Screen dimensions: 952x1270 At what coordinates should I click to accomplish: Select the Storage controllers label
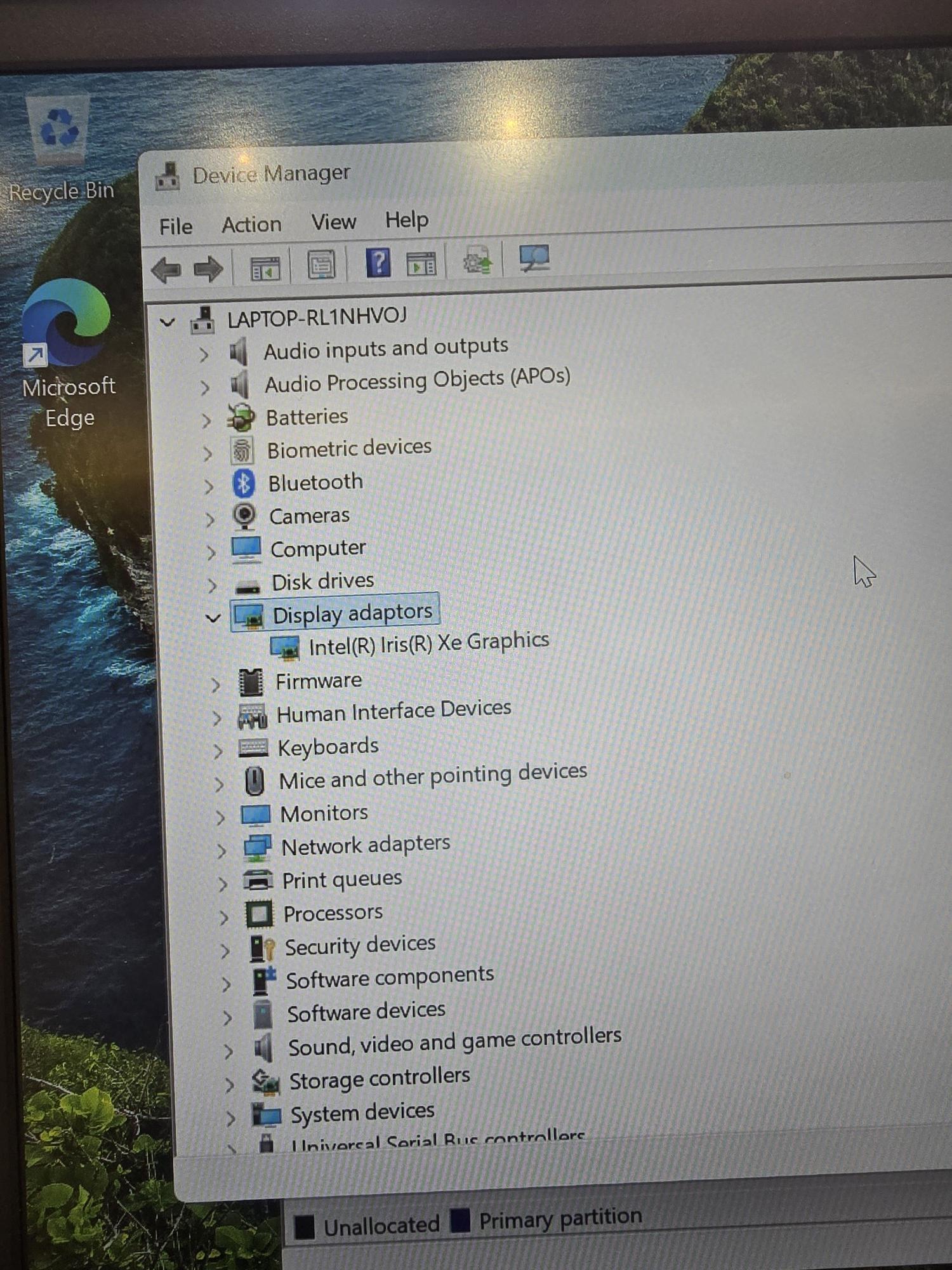(x=380, y=1079)
